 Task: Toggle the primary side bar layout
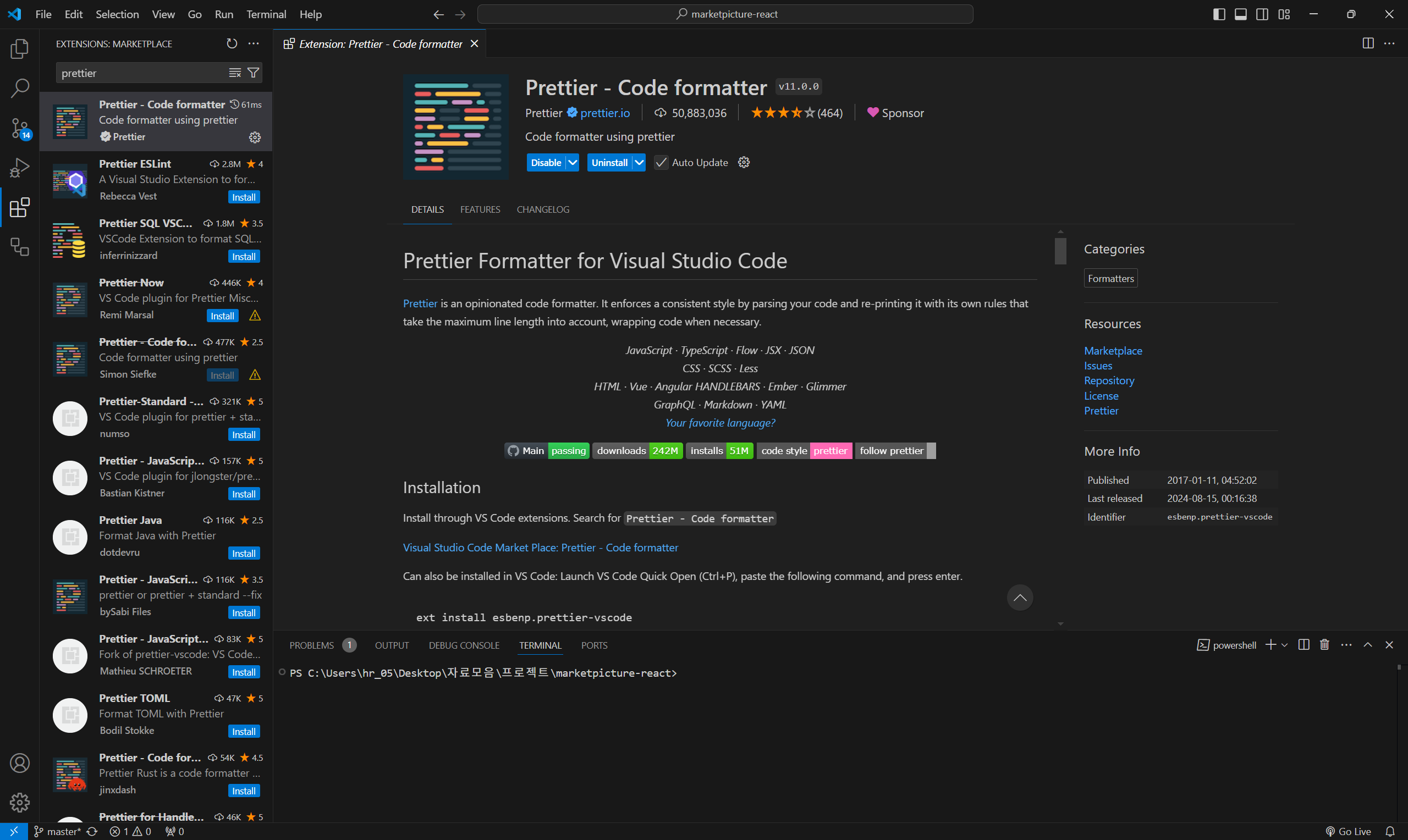pyautogui.click(x=1219, y=14)
